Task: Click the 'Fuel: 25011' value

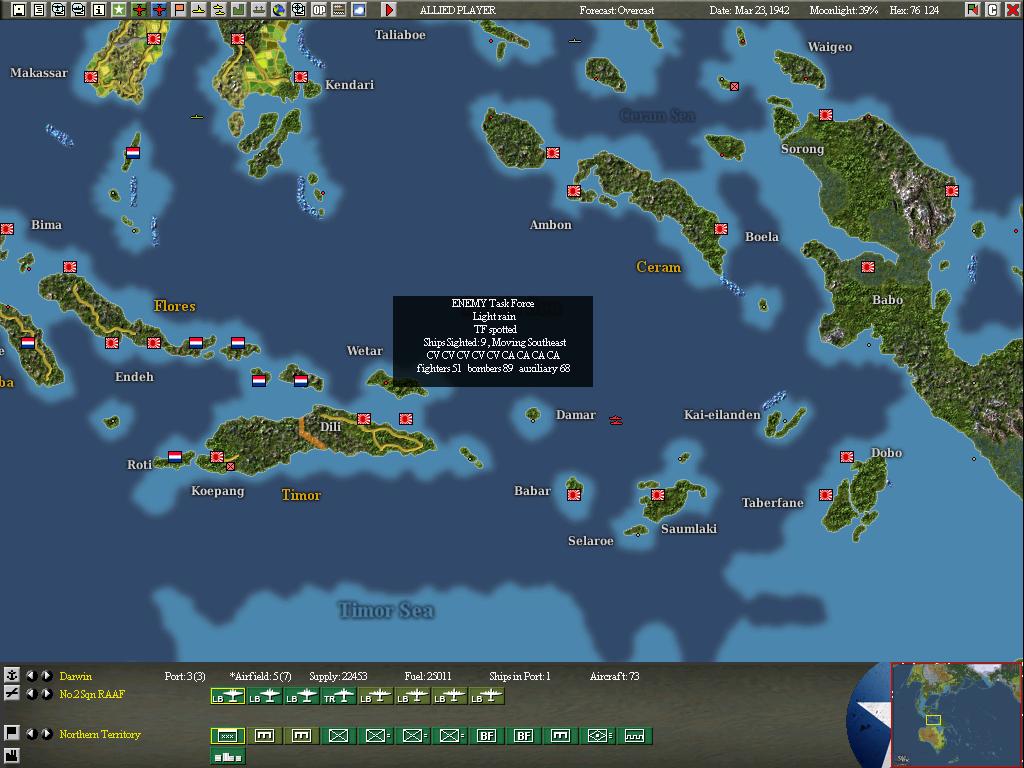Action: (x=428, y=676)
